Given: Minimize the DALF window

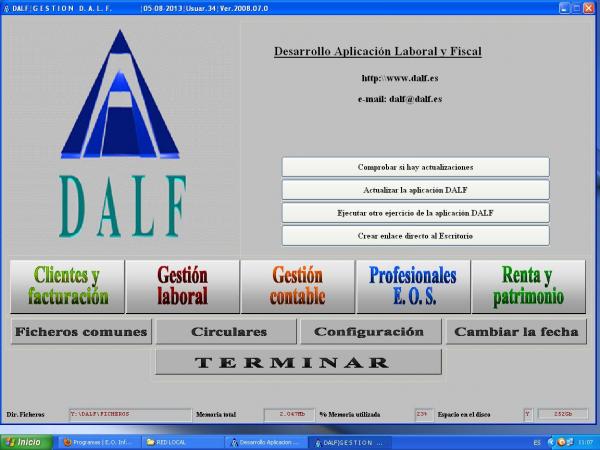Looking at the screenshot, I should coord(564,8).
